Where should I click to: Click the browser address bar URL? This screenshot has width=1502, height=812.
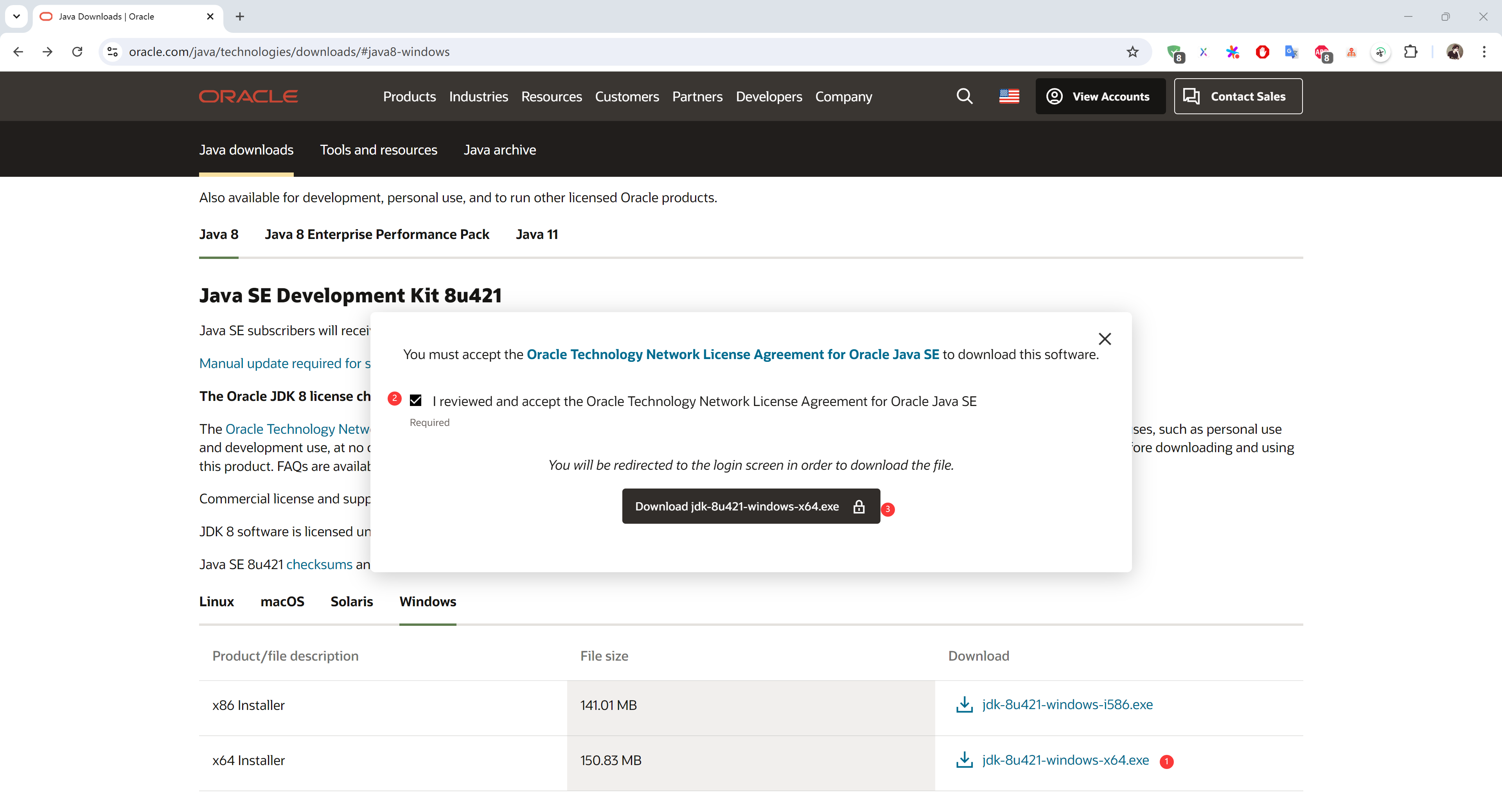(289, 52)
